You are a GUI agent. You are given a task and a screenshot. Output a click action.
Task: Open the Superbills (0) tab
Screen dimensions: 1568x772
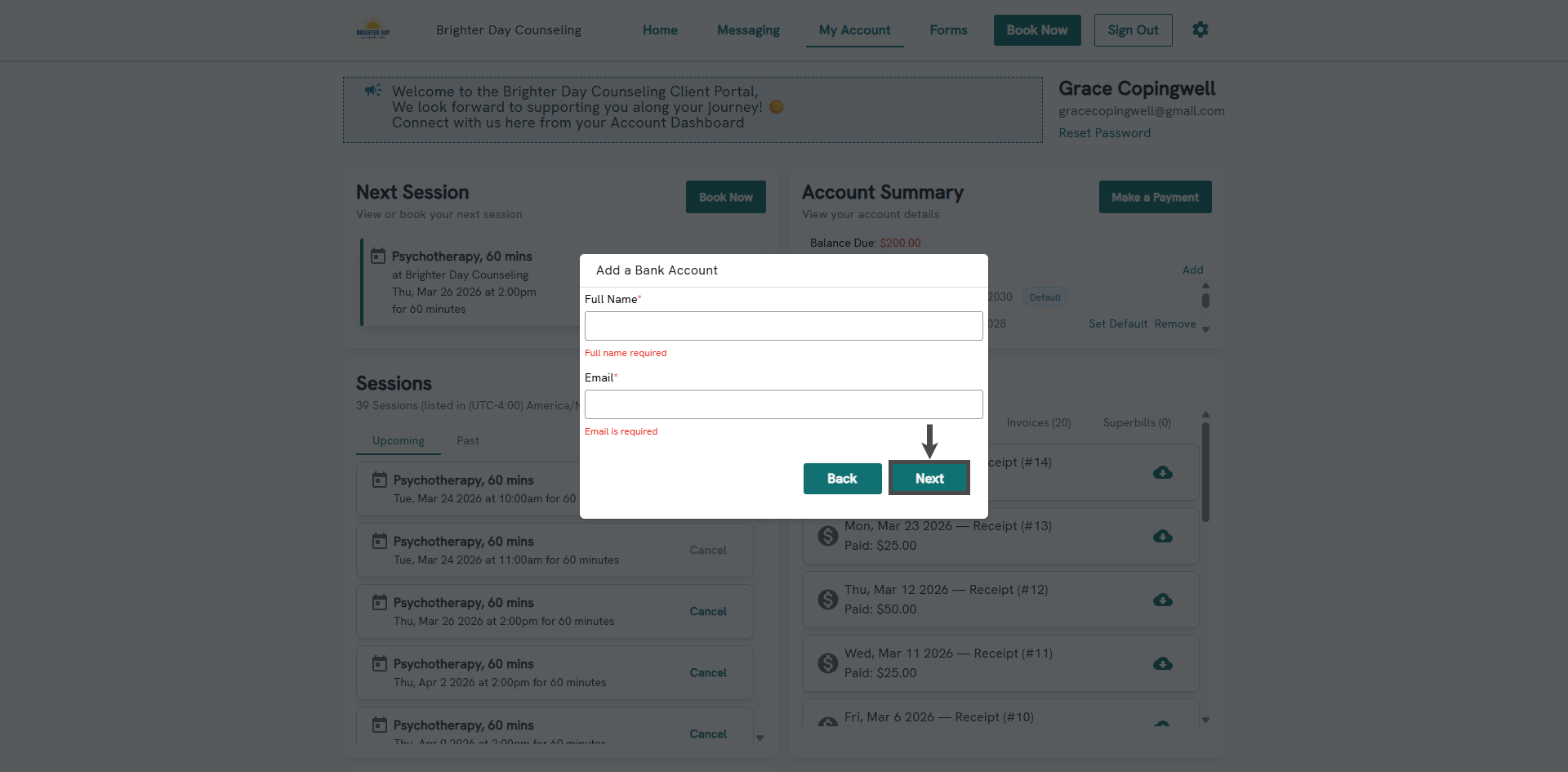pos(1136,422)
